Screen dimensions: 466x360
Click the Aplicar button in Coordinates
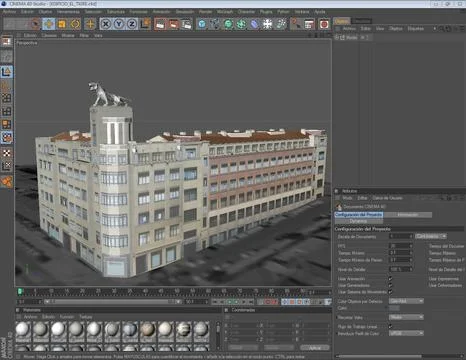coord(315,348)
